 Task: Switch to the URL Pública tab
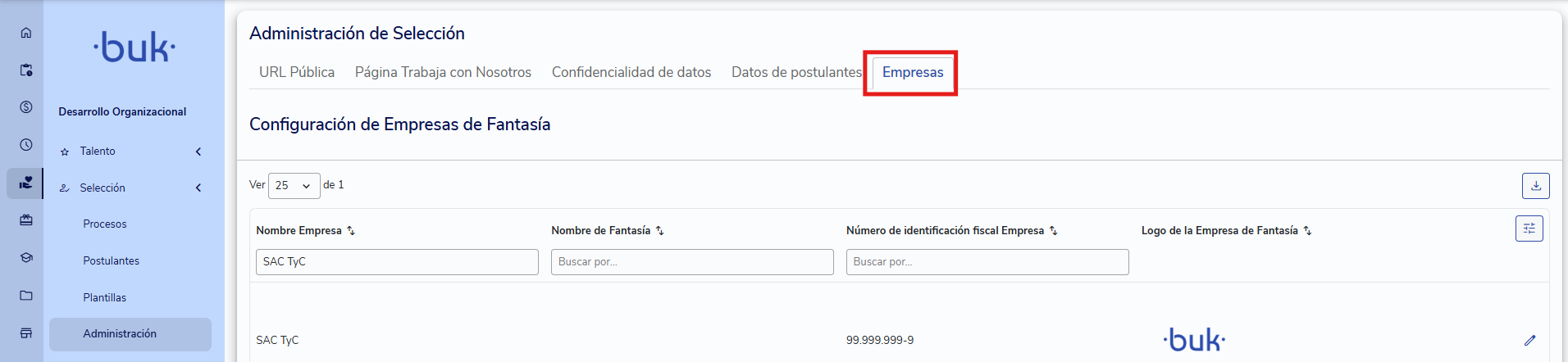click(x=297, y=72)
